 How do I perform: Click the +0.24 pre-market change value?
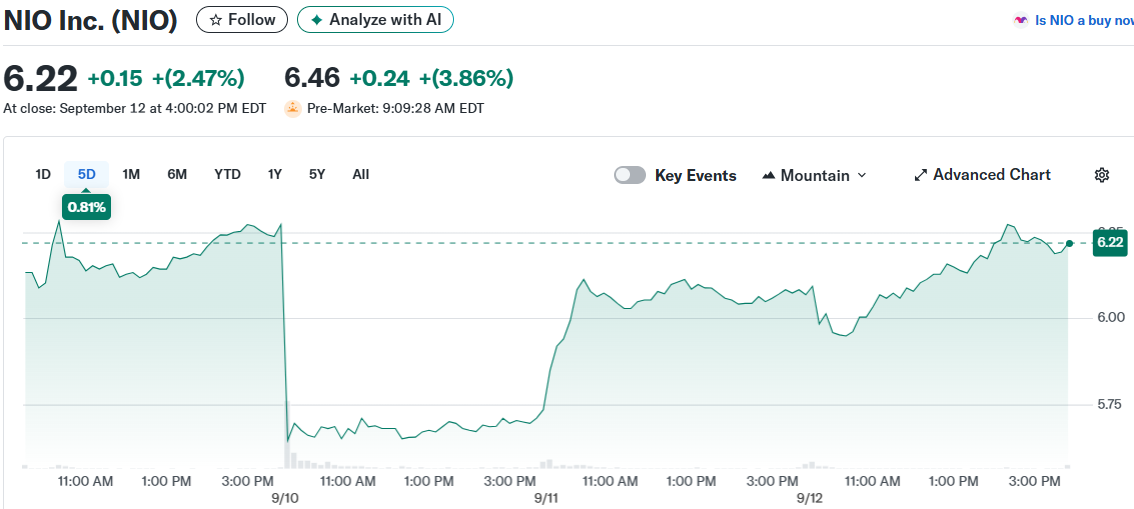click(379, 78)
